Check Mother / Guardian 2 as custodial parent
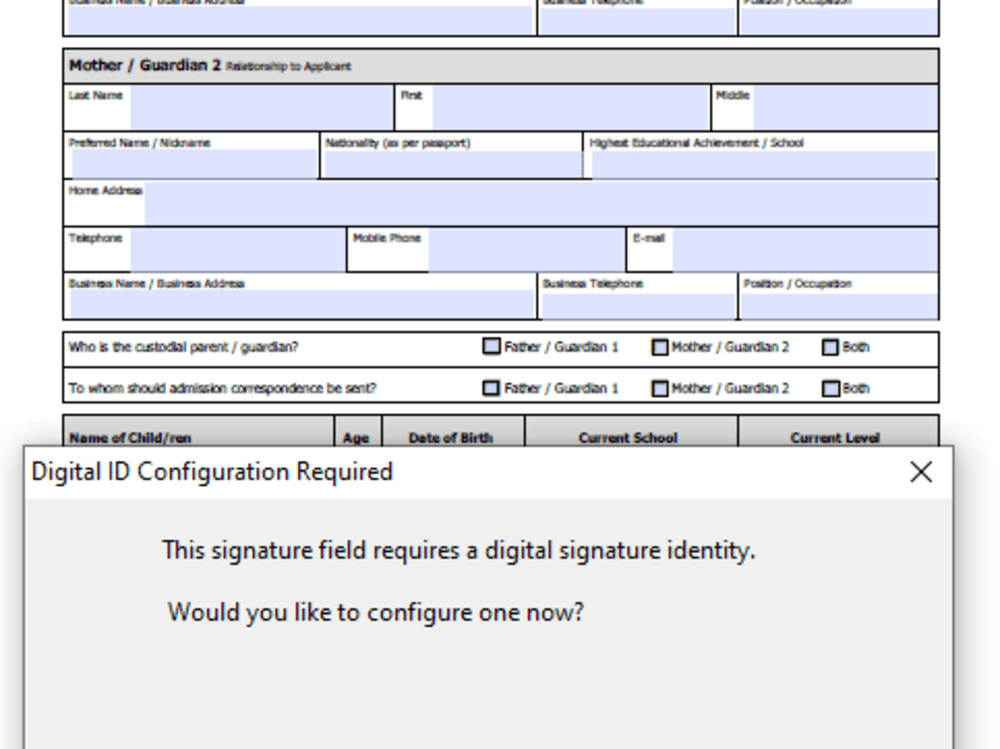Viewport: 1000px width, 749px height. click(x=660, y=346)
